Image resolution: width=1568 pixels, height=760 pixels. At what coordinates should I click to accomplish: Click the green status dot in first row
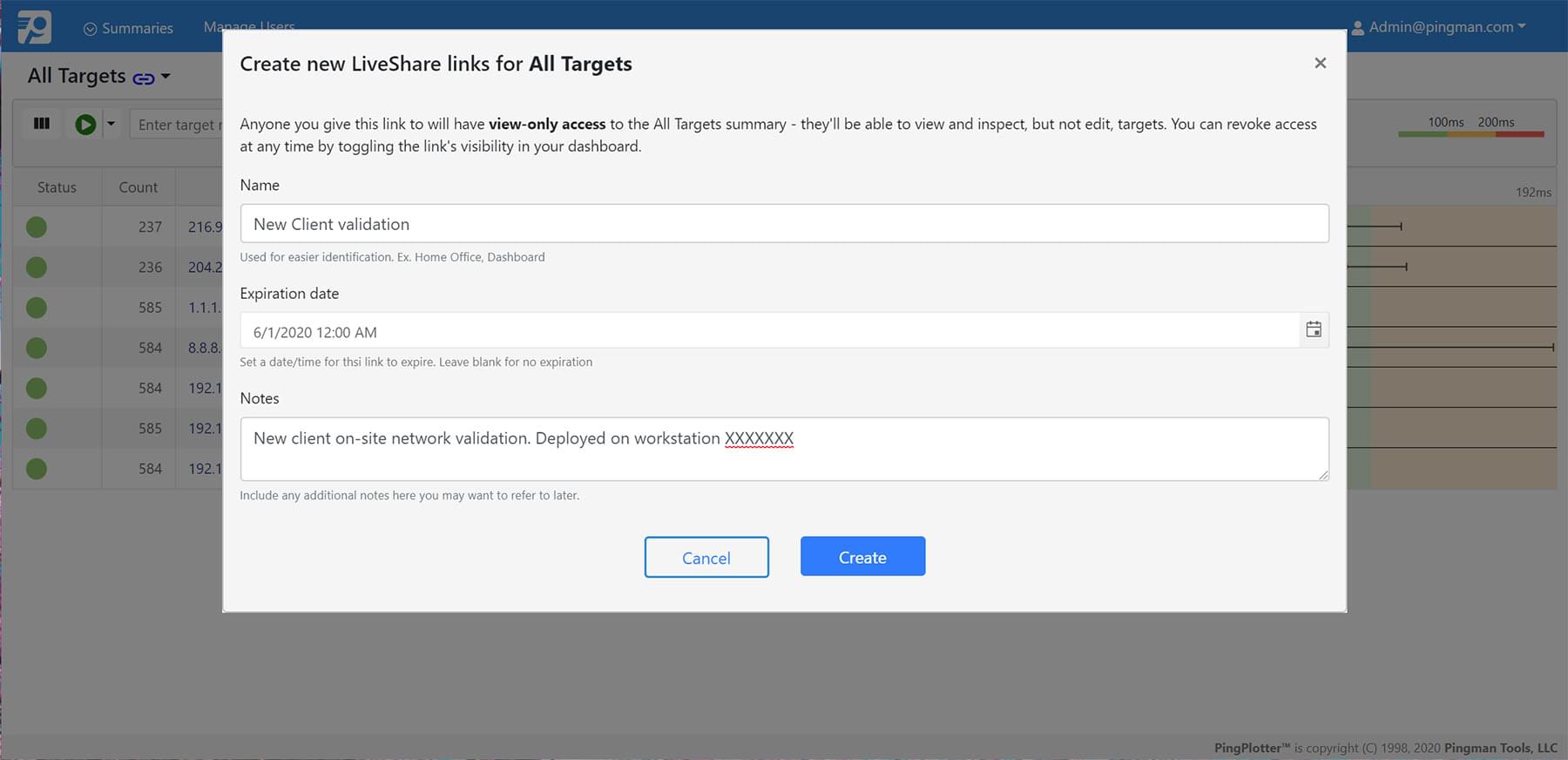[x=37, y=227]
